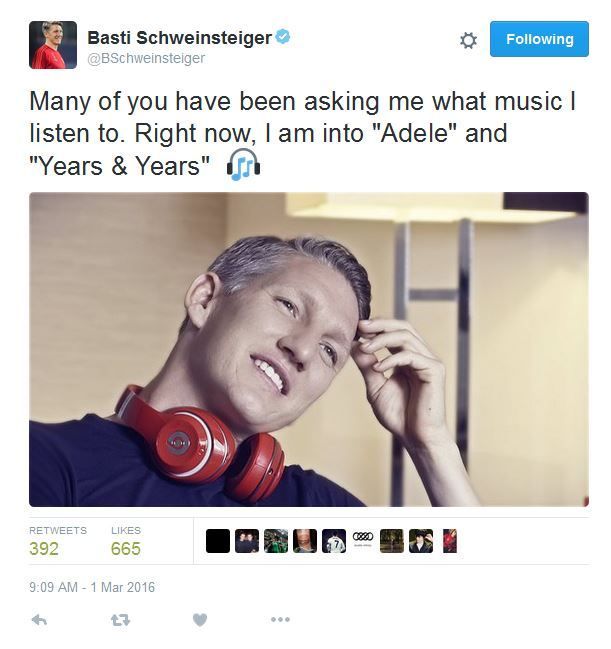Toggle the Following button

(539, 39)
